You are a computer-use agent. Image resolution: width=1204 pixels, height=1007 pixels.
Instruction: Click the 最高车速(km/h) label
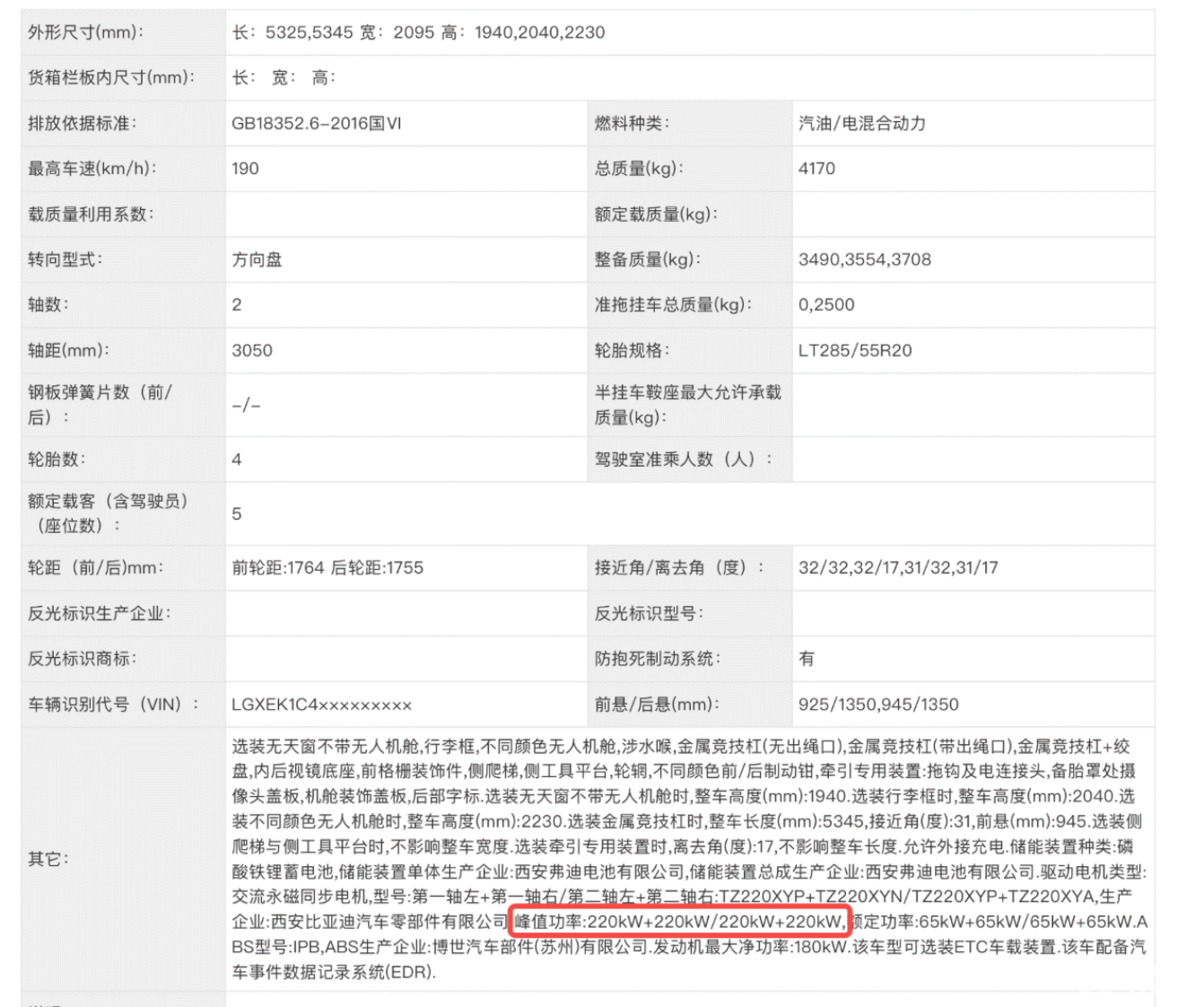[92, 168]
